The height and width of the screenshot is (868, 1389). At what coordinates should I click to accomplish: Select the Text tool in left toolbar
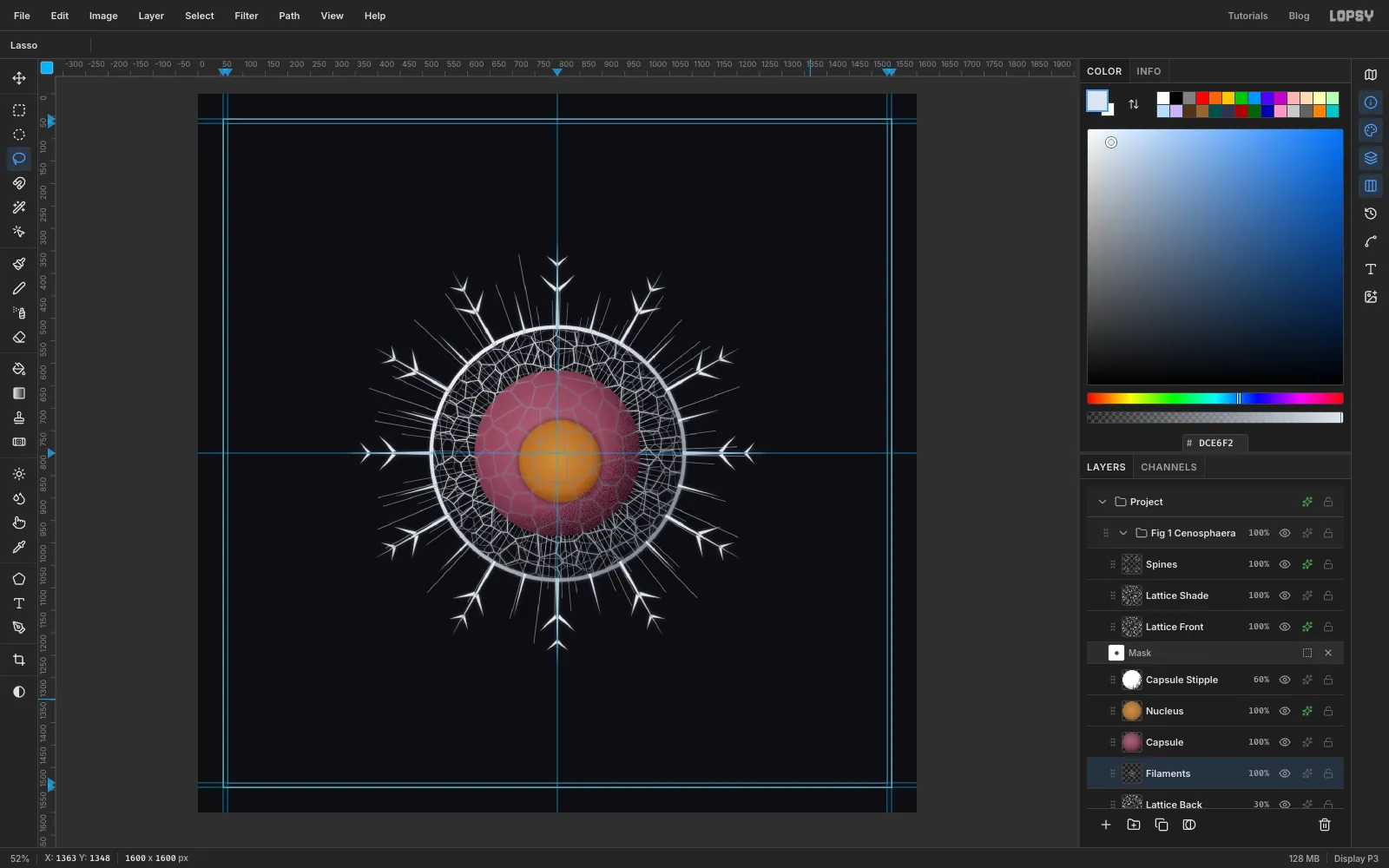point(19,603)
